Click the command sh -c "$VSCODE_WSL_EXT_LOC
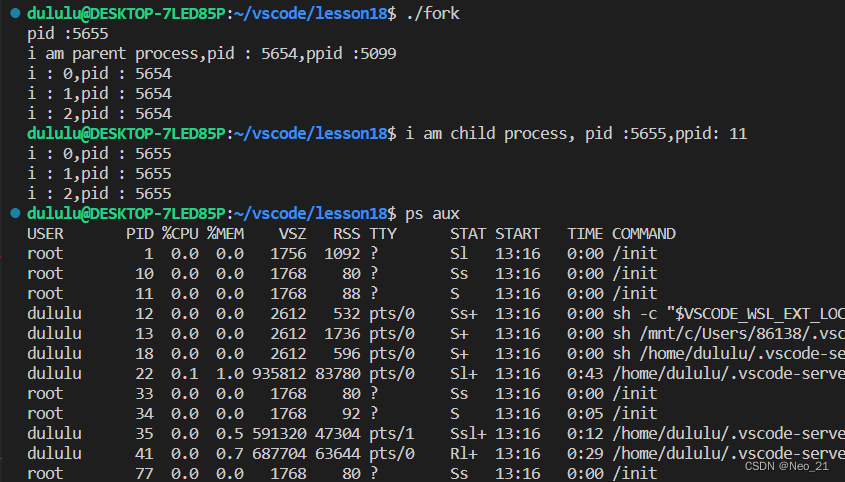The height and width of the screenshot is (482, 845). pos(729,313)
